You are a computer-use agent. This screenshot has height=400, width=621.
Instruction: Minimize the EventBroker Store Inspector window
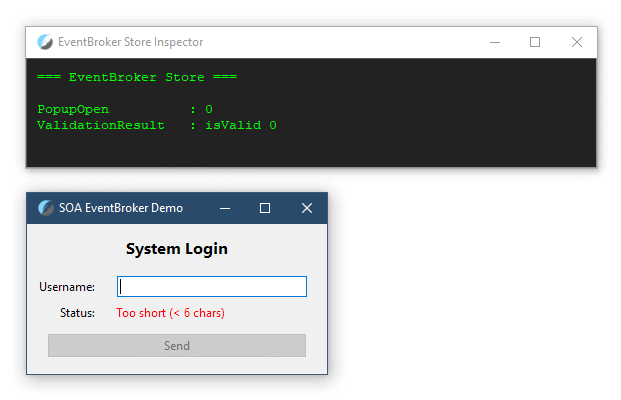pos(495,42)
